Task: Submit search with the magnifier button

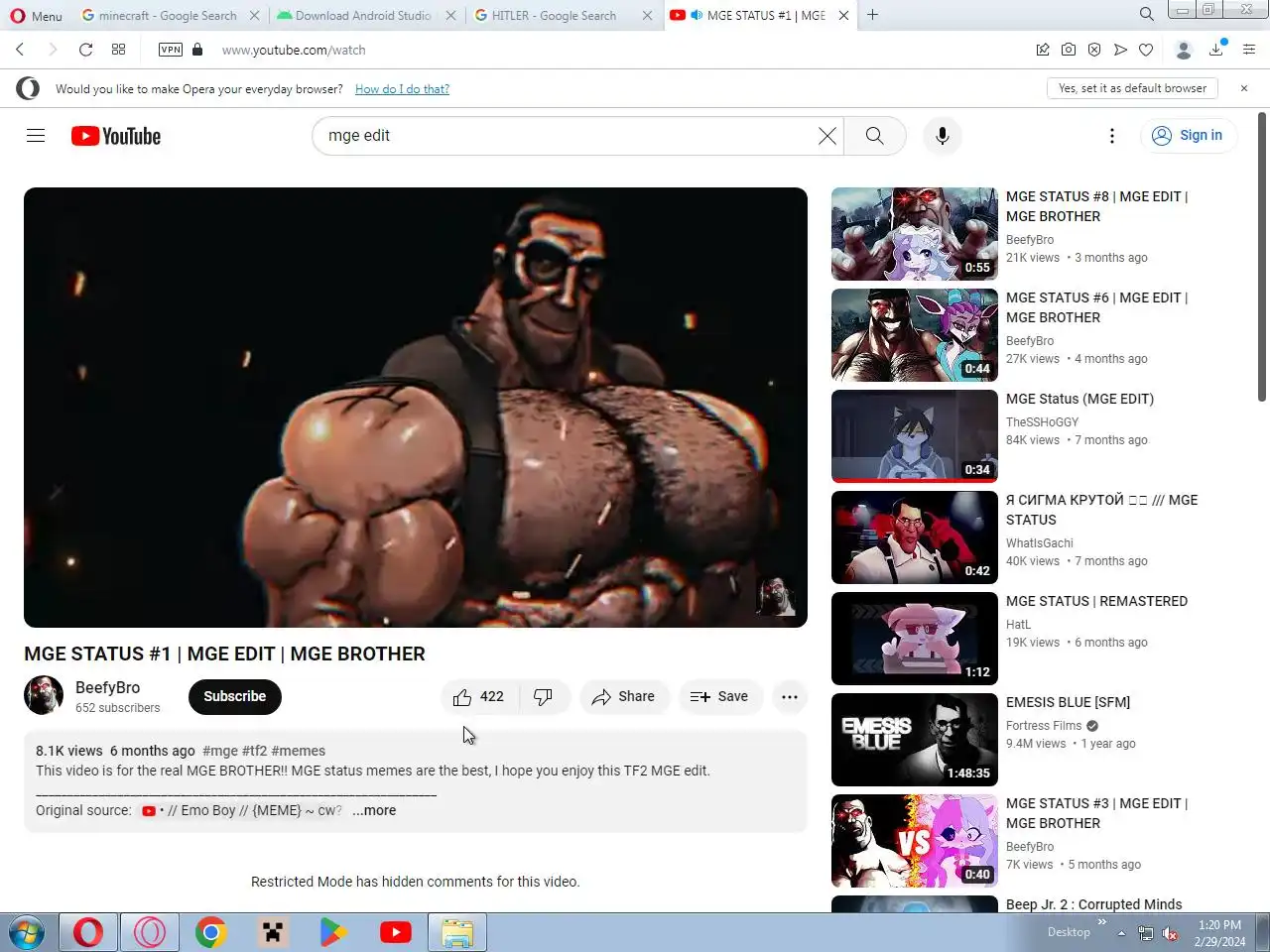Action: 874,136
